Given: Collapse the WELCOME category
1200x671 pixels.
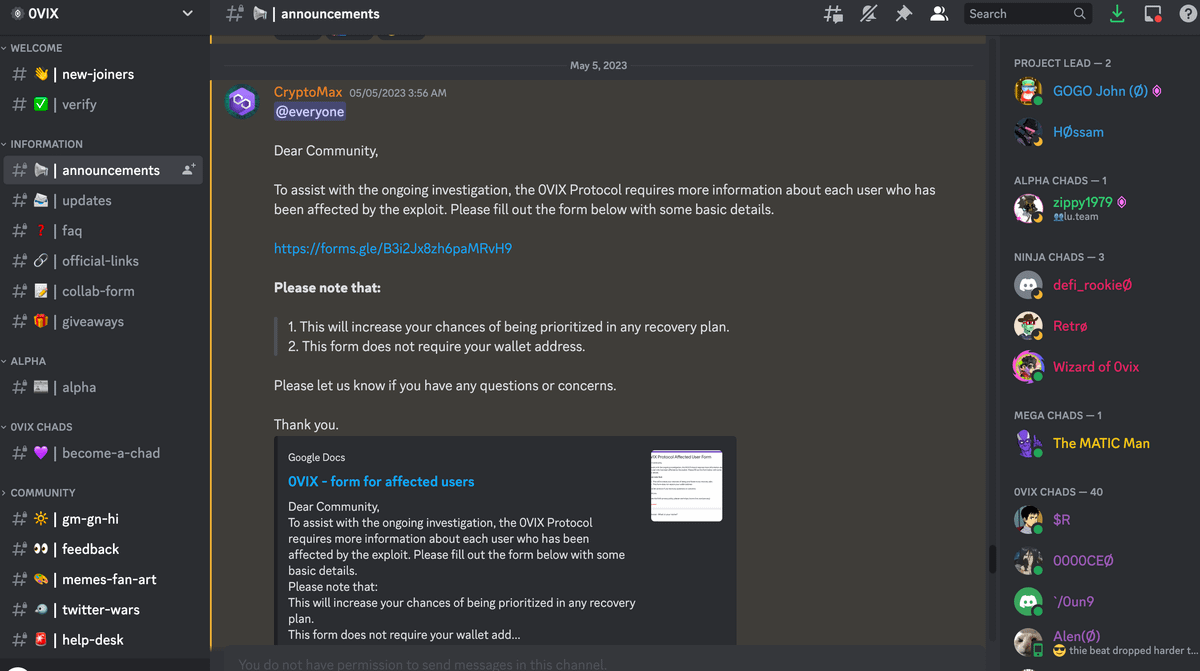Looking at the screenshot, I should [x=36, y=48].
